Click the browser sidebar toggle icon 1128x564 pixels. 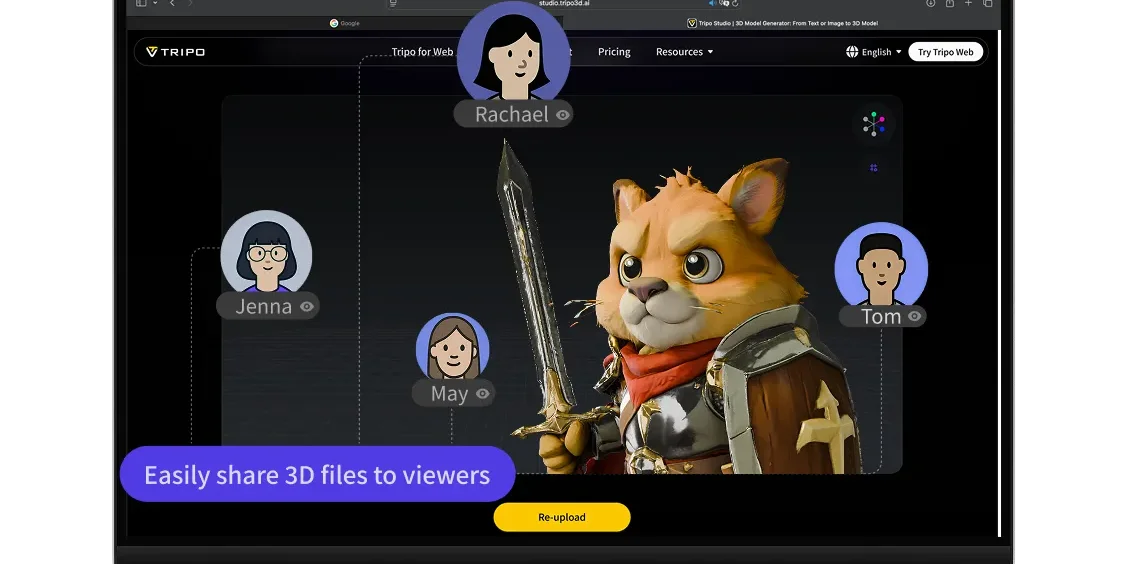pos(141,3)
